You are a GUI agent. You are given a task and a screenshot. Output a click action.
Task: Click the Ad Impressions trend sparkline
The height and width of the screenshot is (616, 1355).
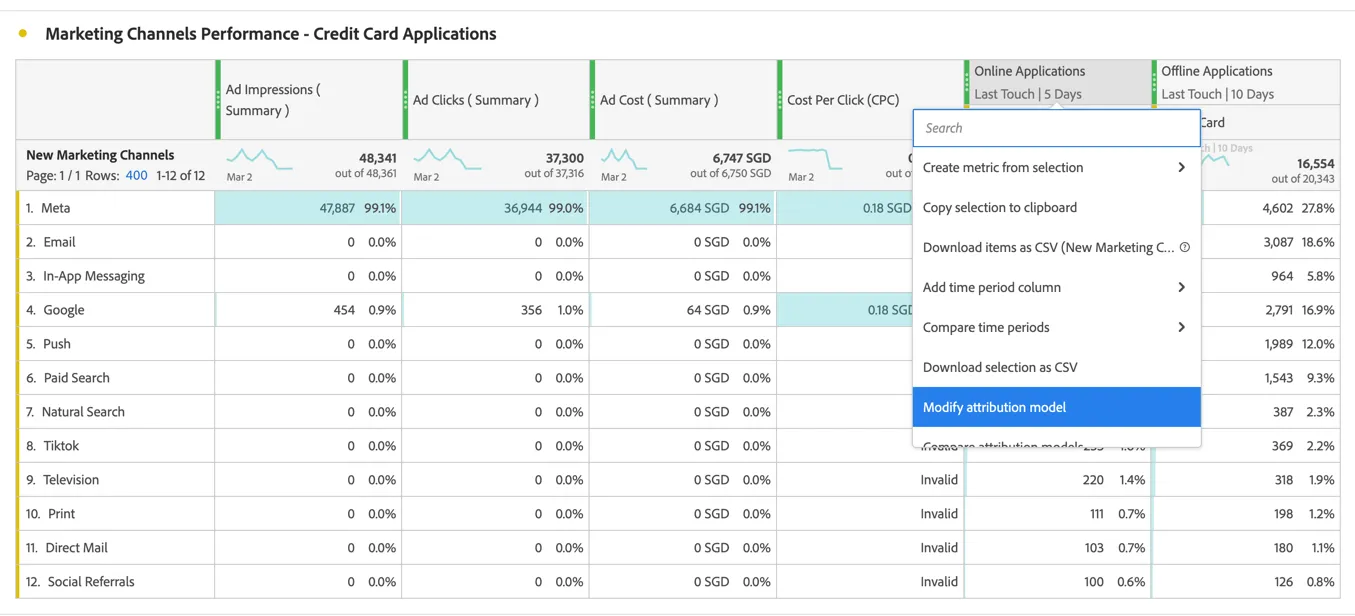[x=260, y=159]
